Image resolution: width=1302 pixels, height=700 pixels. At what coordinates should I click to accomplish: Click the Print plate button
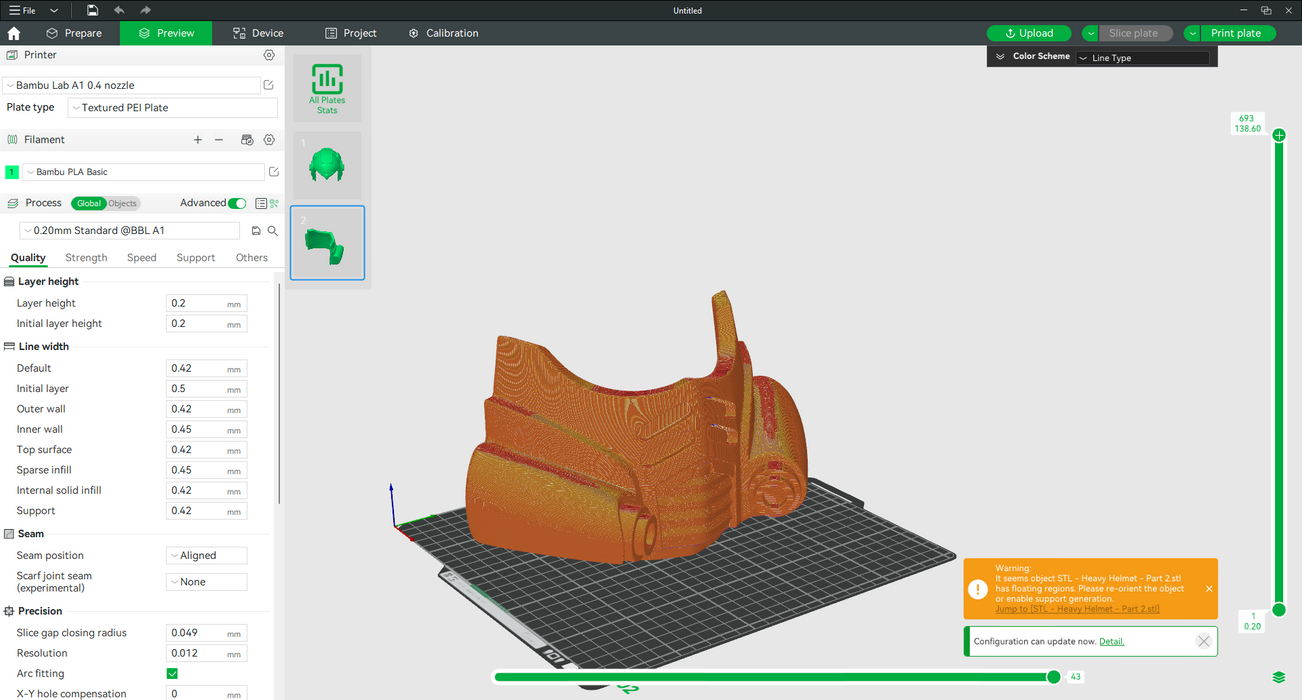pos(1236,33)
